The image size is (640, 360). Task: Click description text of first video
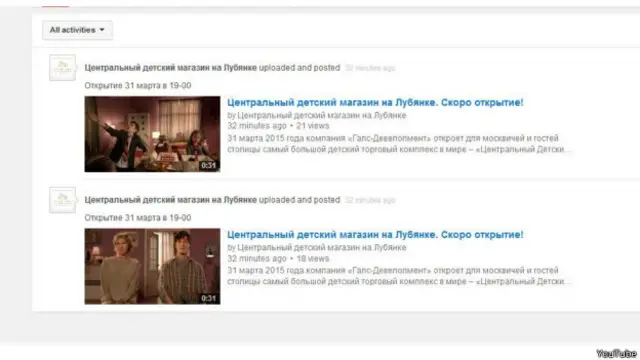coord(399,144)
